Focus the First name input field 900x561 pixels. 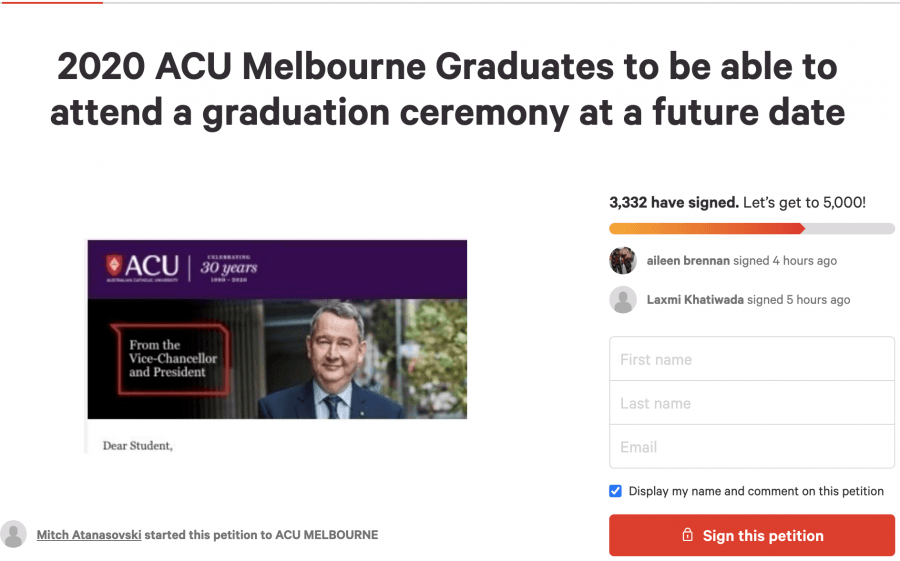point(752,359)
